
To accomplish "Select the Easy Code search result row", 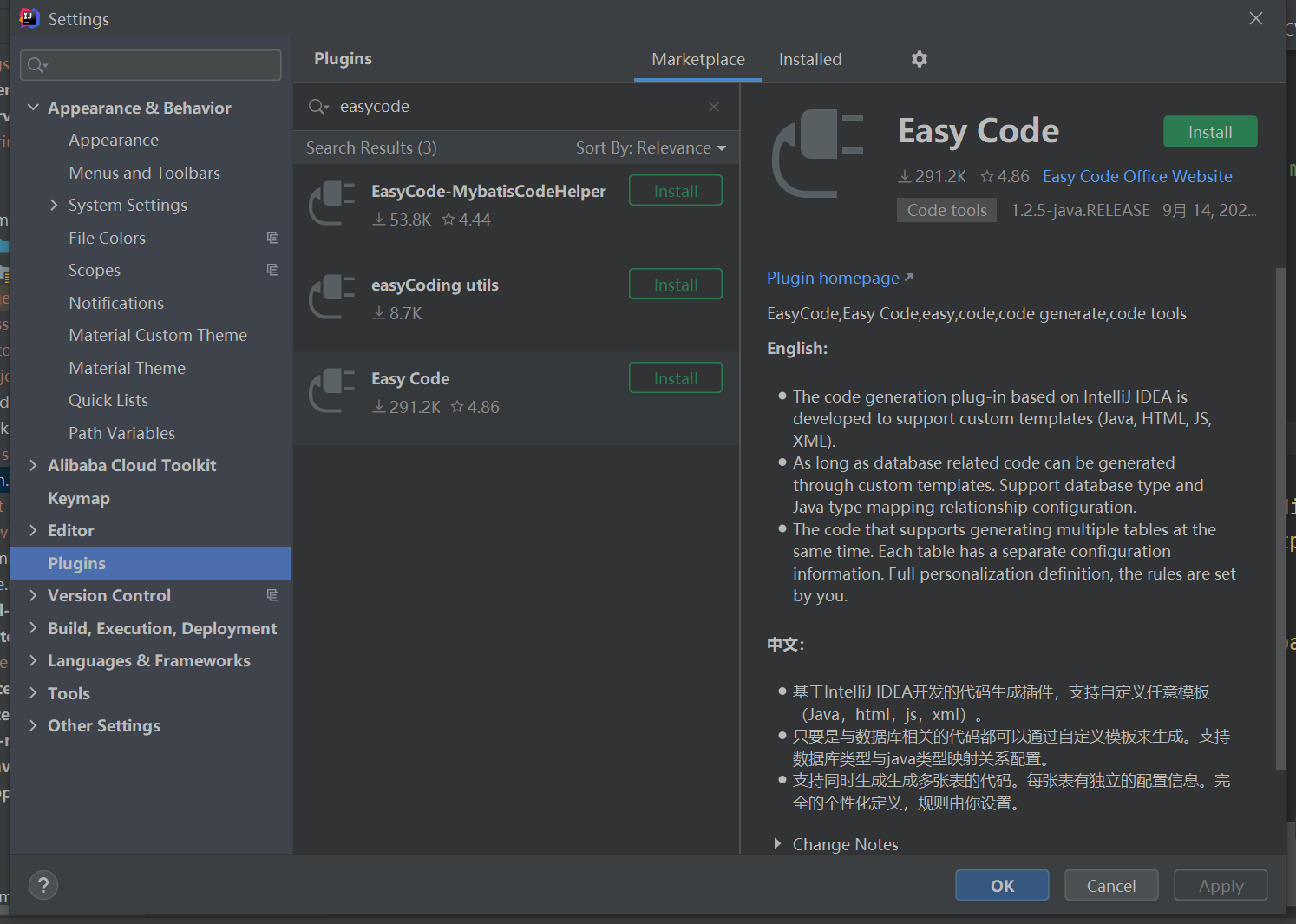I will [x=516, y=399].
